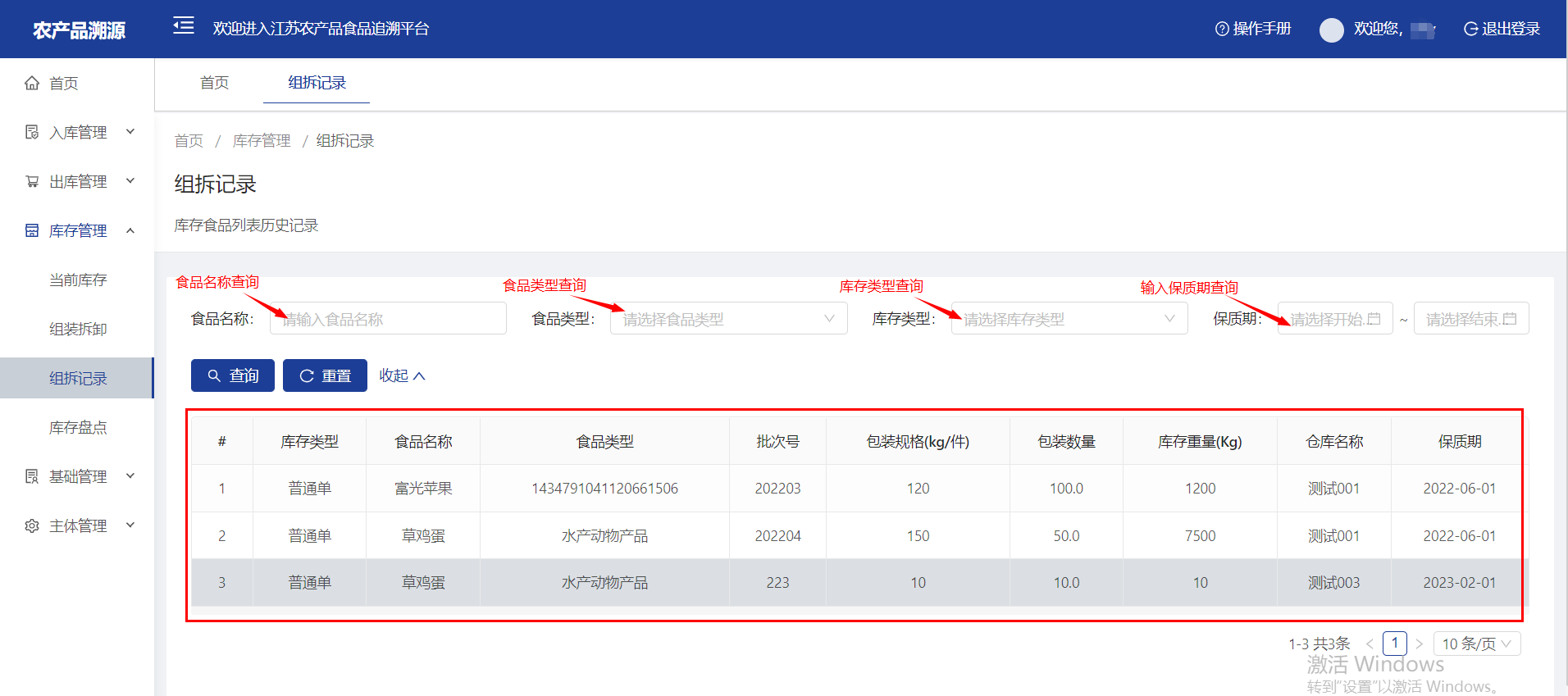Click the 首页 home icon in sidebar
1568x696 pixels.
pos(32,83)
